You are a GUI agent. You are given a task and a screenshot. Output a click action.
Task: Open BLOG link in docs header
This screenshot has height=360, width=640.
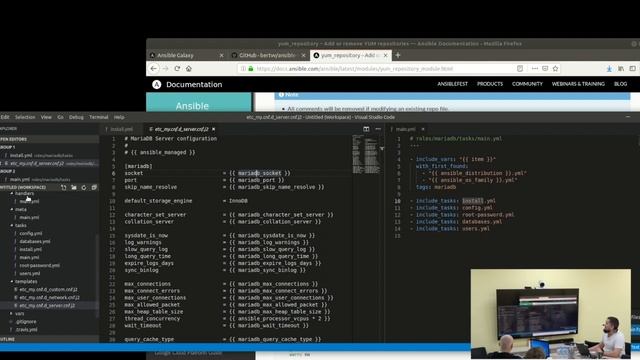point(620,84)
